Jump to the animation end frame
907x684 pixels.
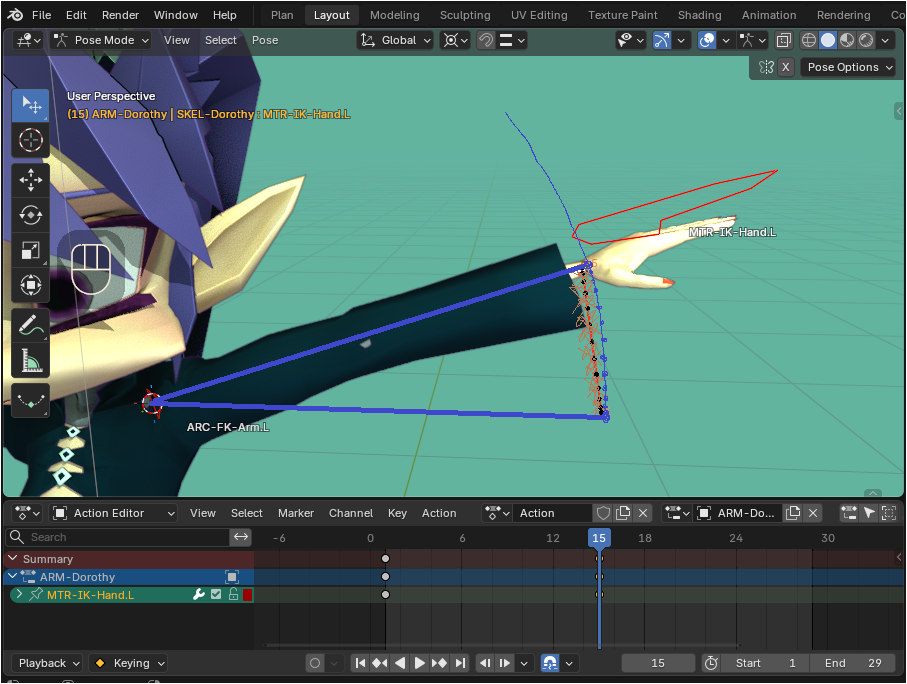[x=460, y=663]
